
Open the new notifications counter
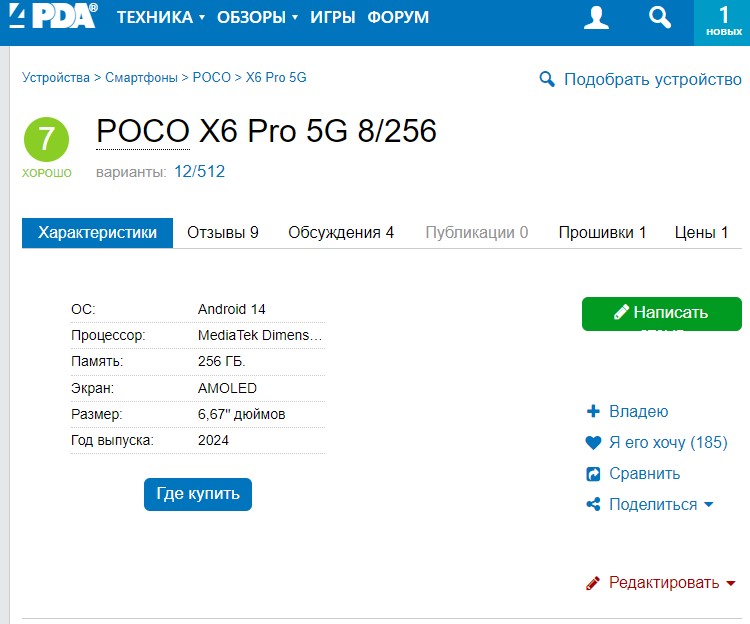pos(723,21)
